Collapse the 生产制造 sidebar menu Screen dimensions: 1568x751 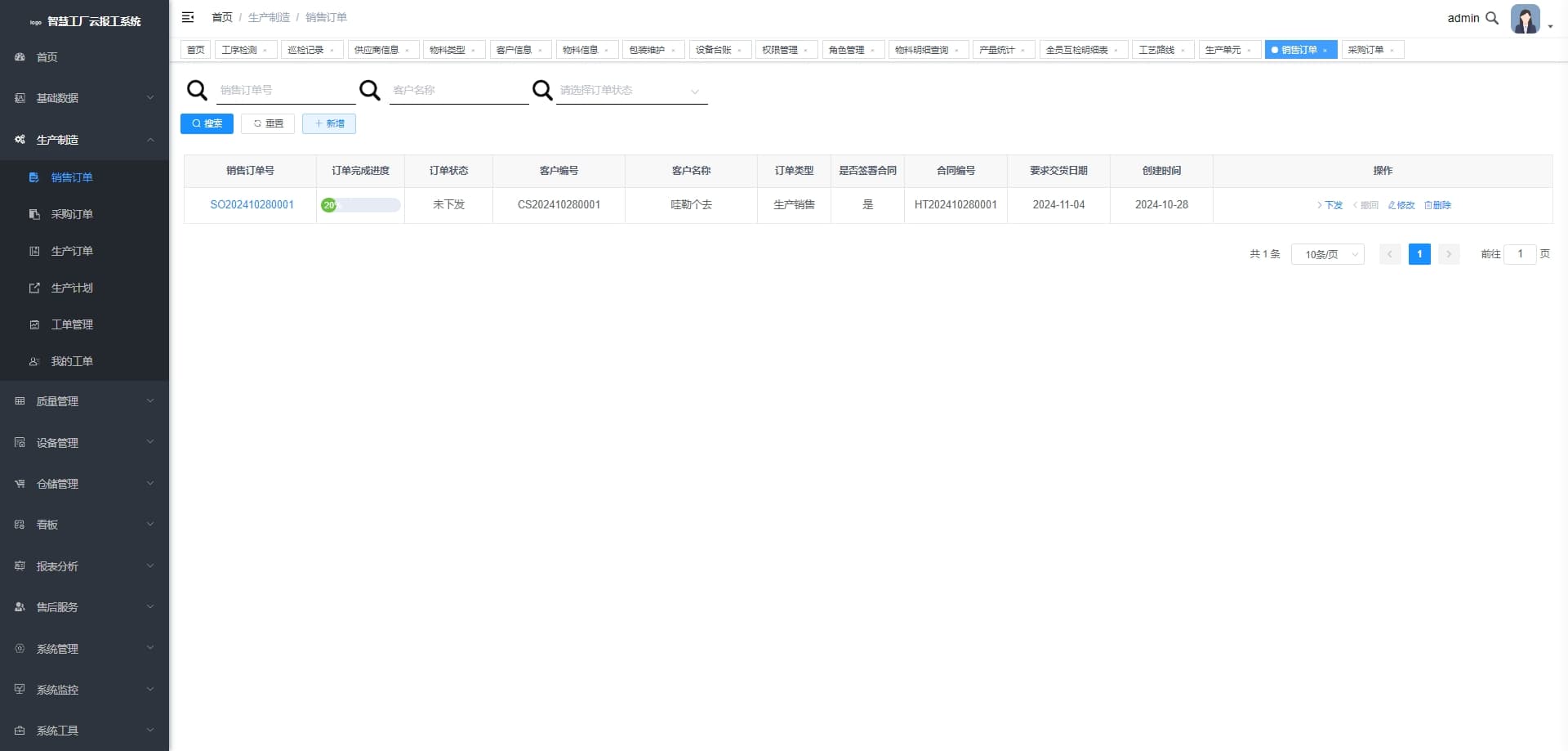pyautogui.click(x=85, y=140)
